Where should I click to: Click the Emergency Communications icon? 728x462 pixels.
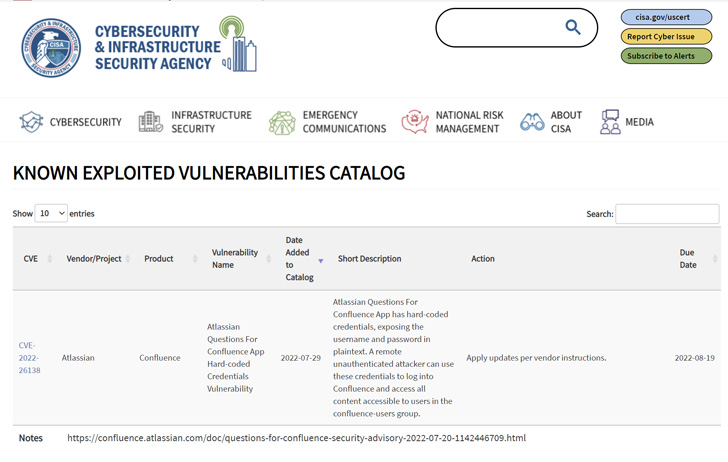282,122
